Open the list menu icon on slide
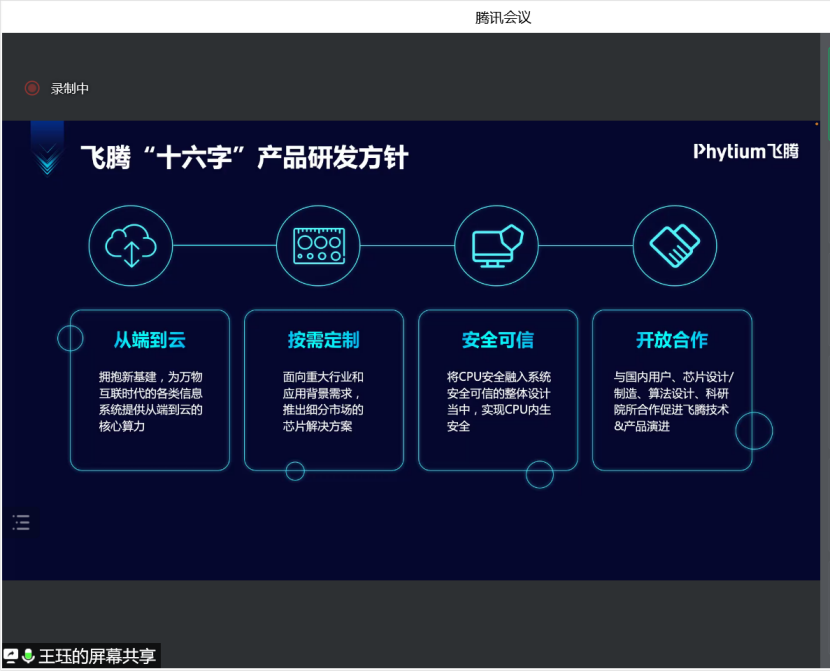 pos(21,522)
